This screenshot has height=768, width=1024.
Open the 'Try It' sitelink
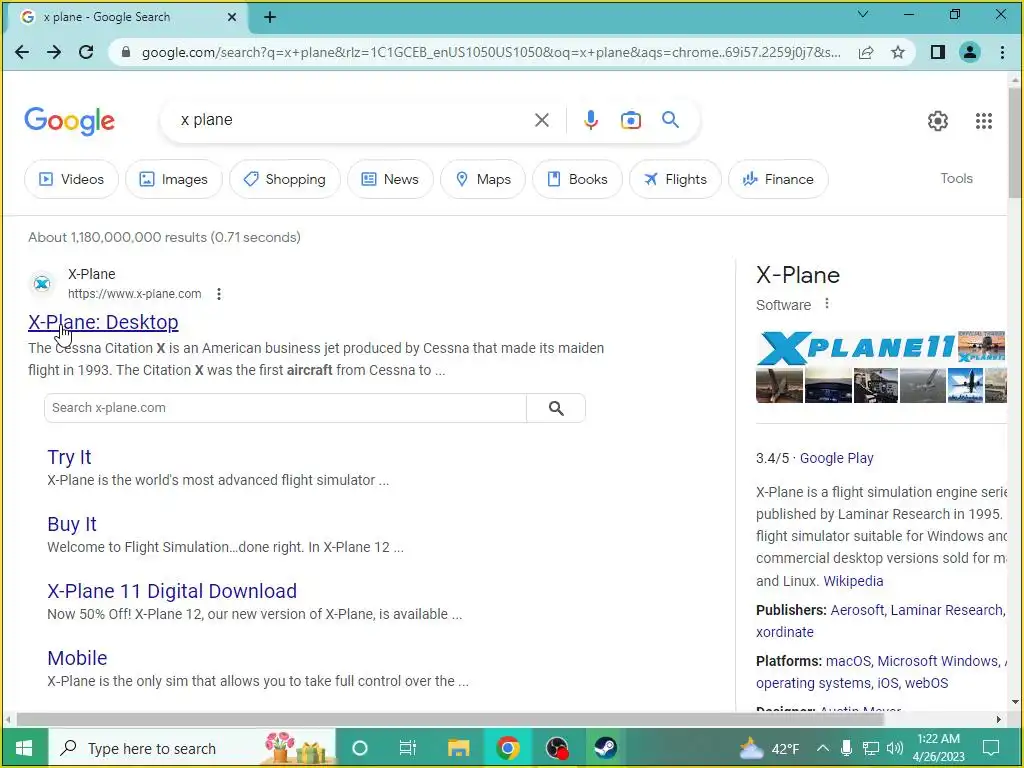(69, 457)
